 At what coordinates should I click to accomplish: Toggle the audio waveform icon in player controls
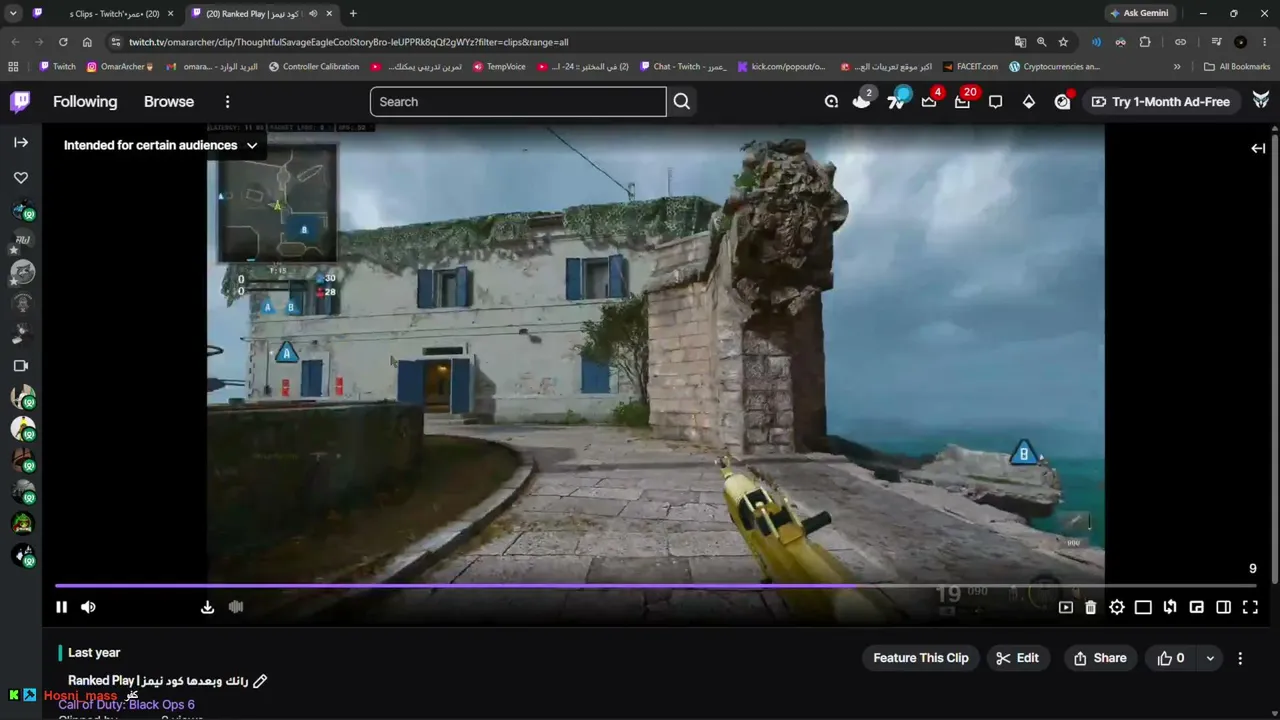click(236, 607)
